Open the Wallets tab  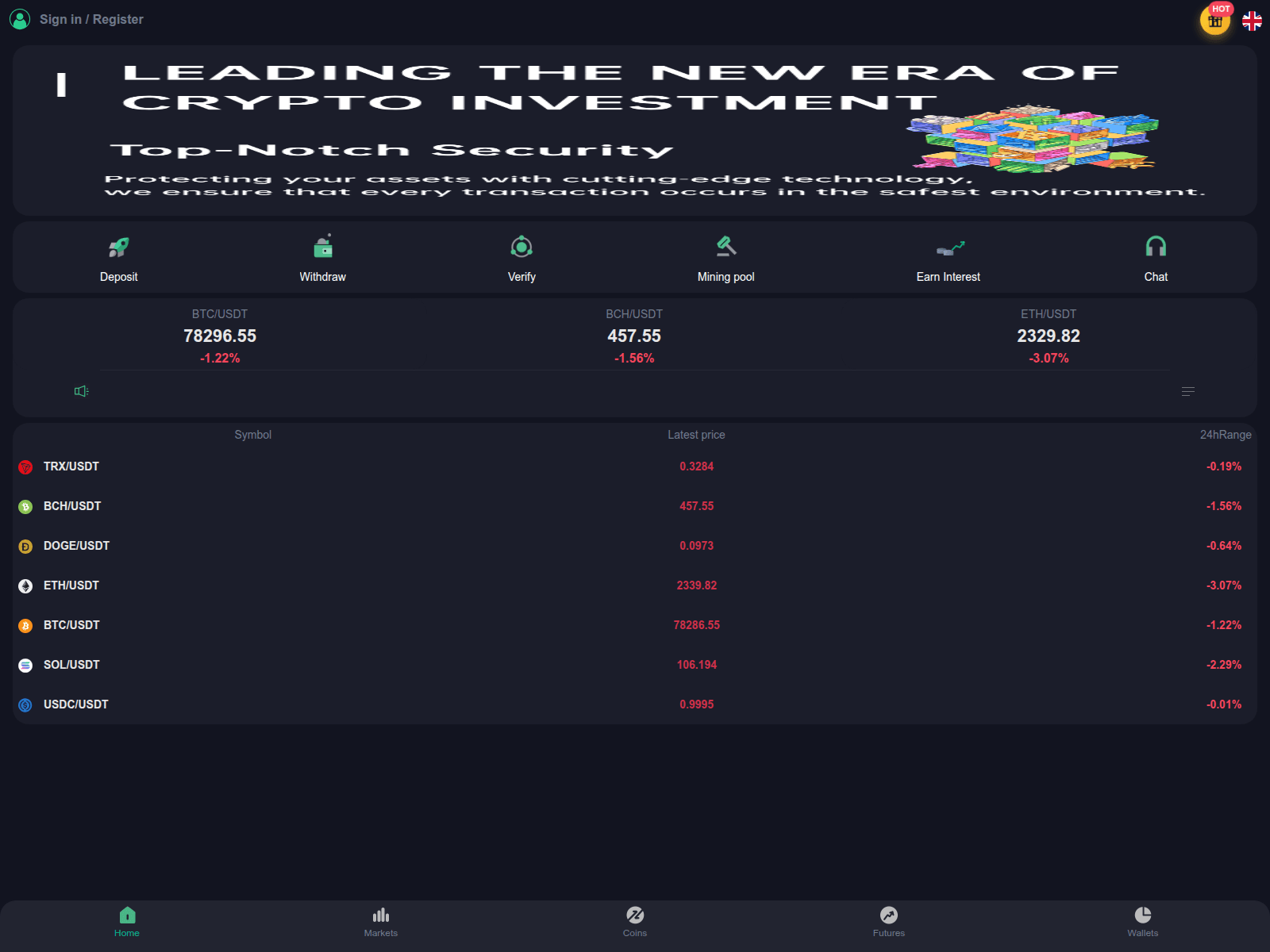[1143, 923]
